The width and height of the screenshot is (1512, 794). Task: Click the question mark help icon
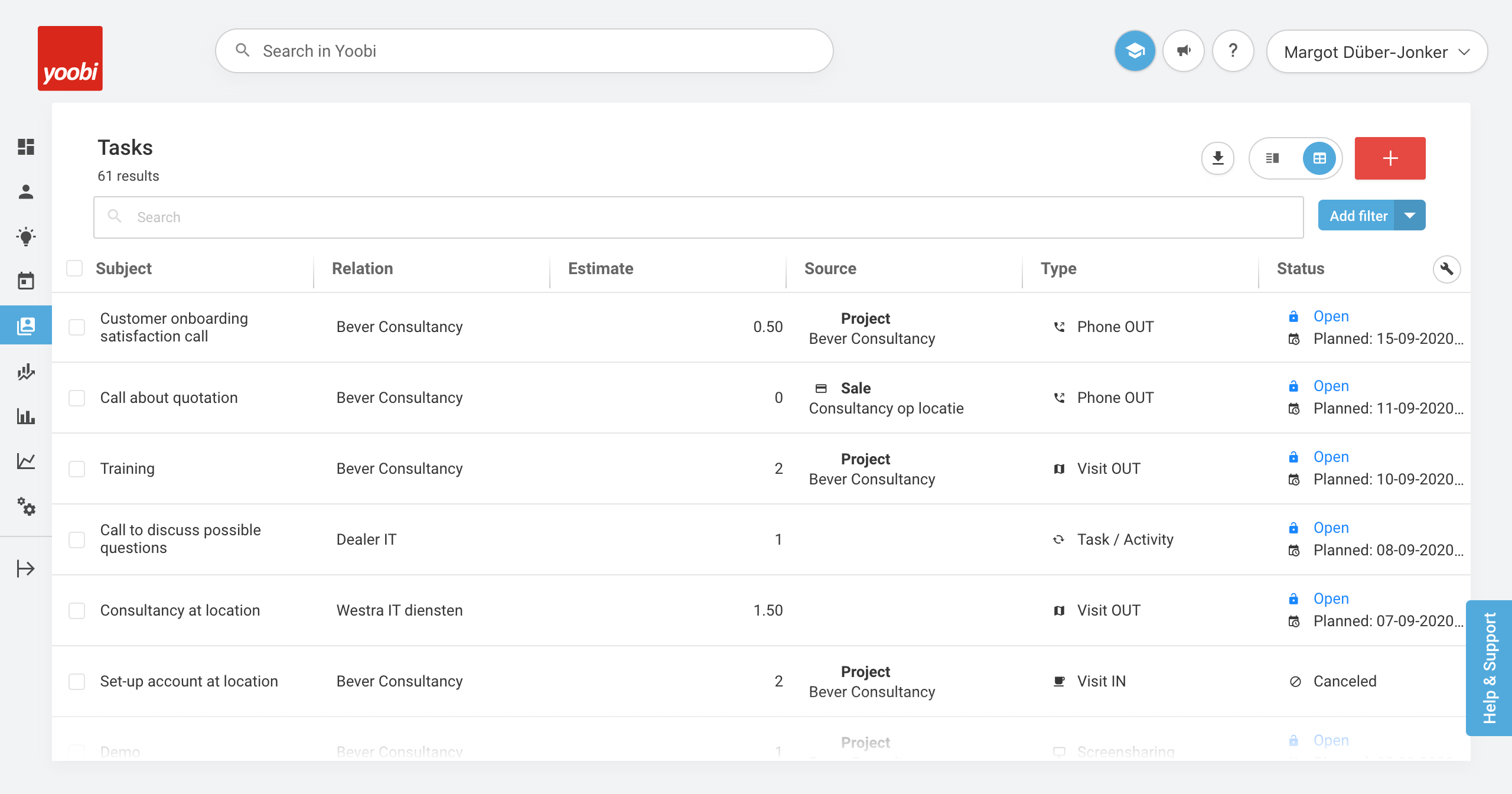(1233, 51)
